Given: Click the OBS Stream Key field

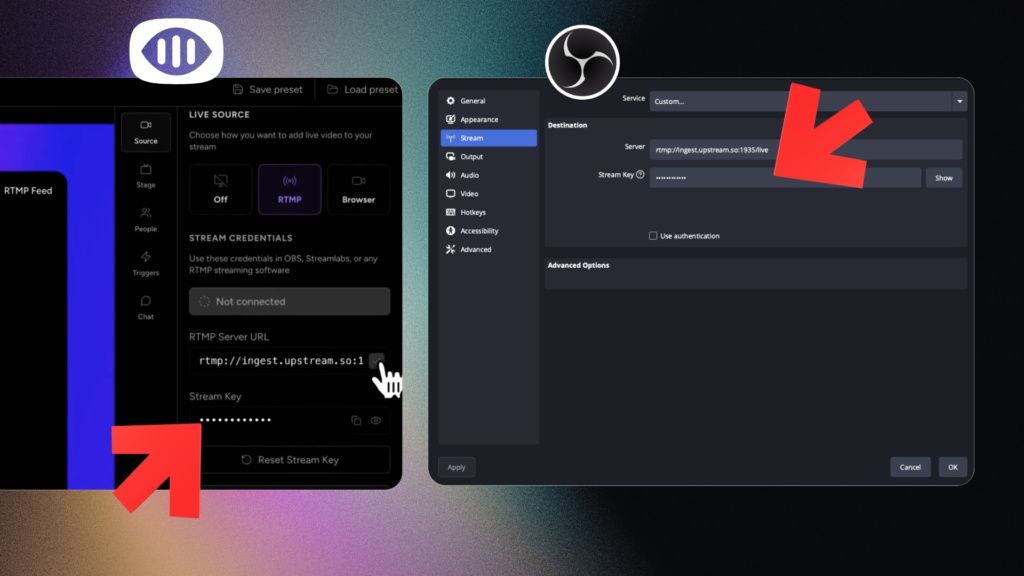Looking at the screenshot, I should 785,178.
